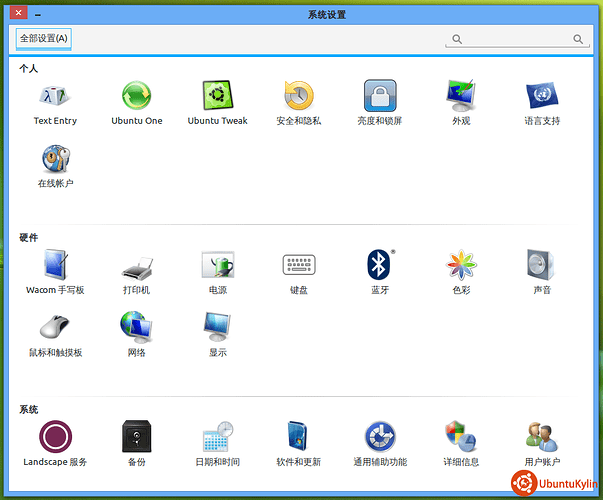
Task: Open 电源 power settings
Action: (x=217, y=266)
